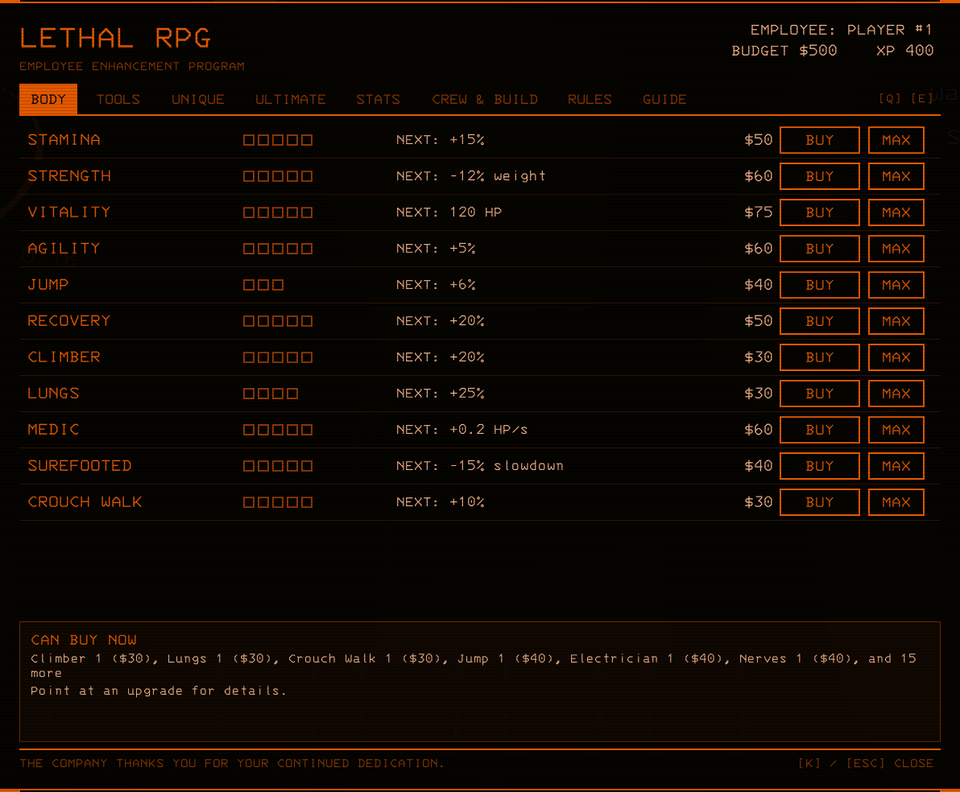This screenshot has height=792, width=960.
Task: Open the TOOLS tab
Action: point(118,99)
